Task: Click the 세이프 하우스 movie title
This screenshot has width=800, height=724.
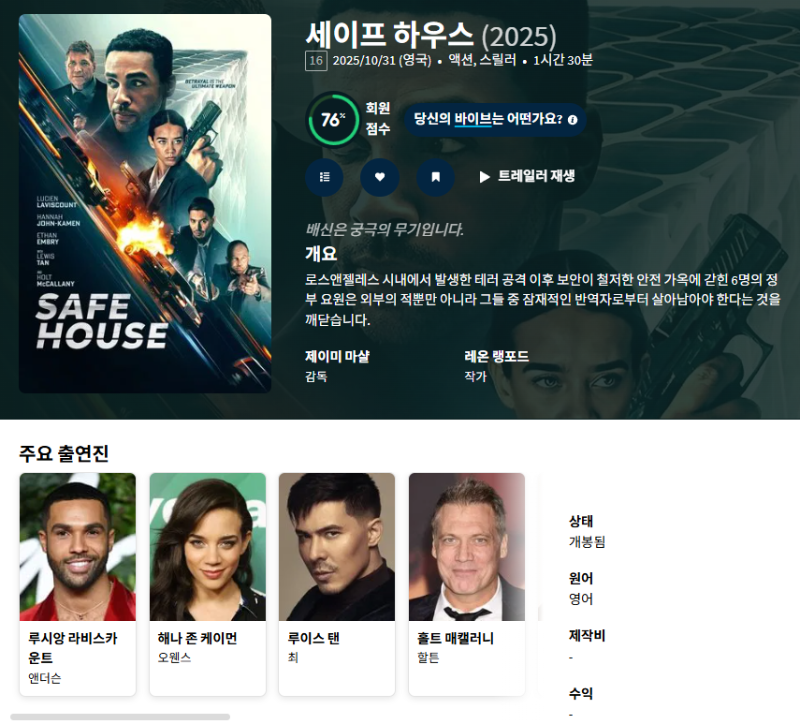Action: pos(390,34)
